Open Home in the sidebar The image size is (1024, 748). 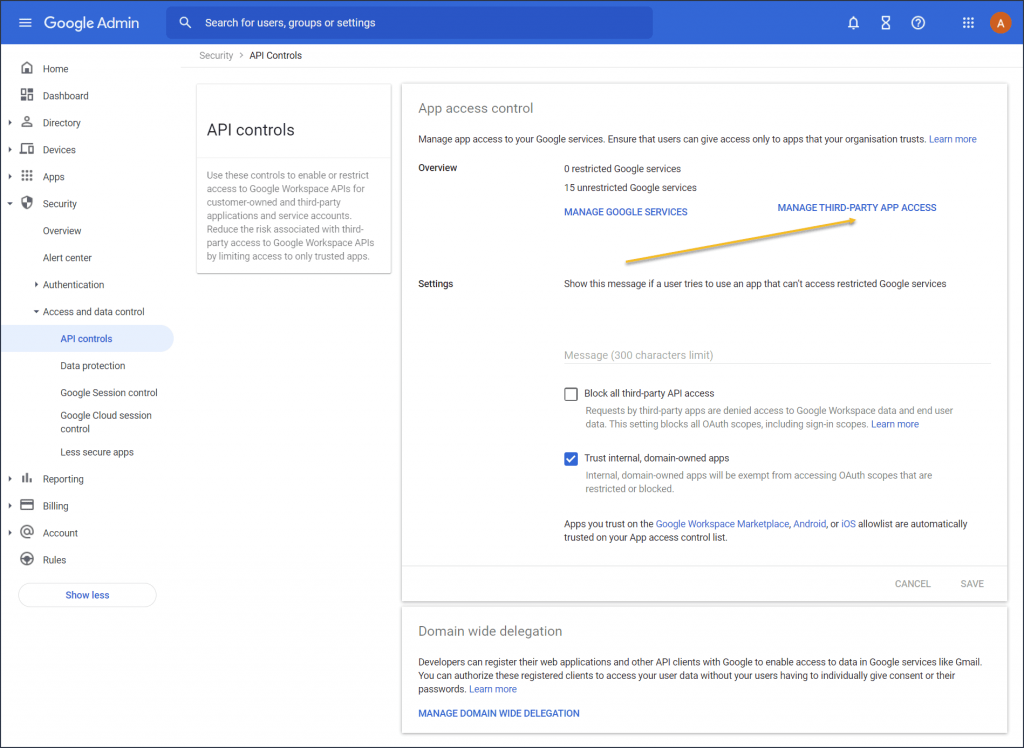[56, 69]
